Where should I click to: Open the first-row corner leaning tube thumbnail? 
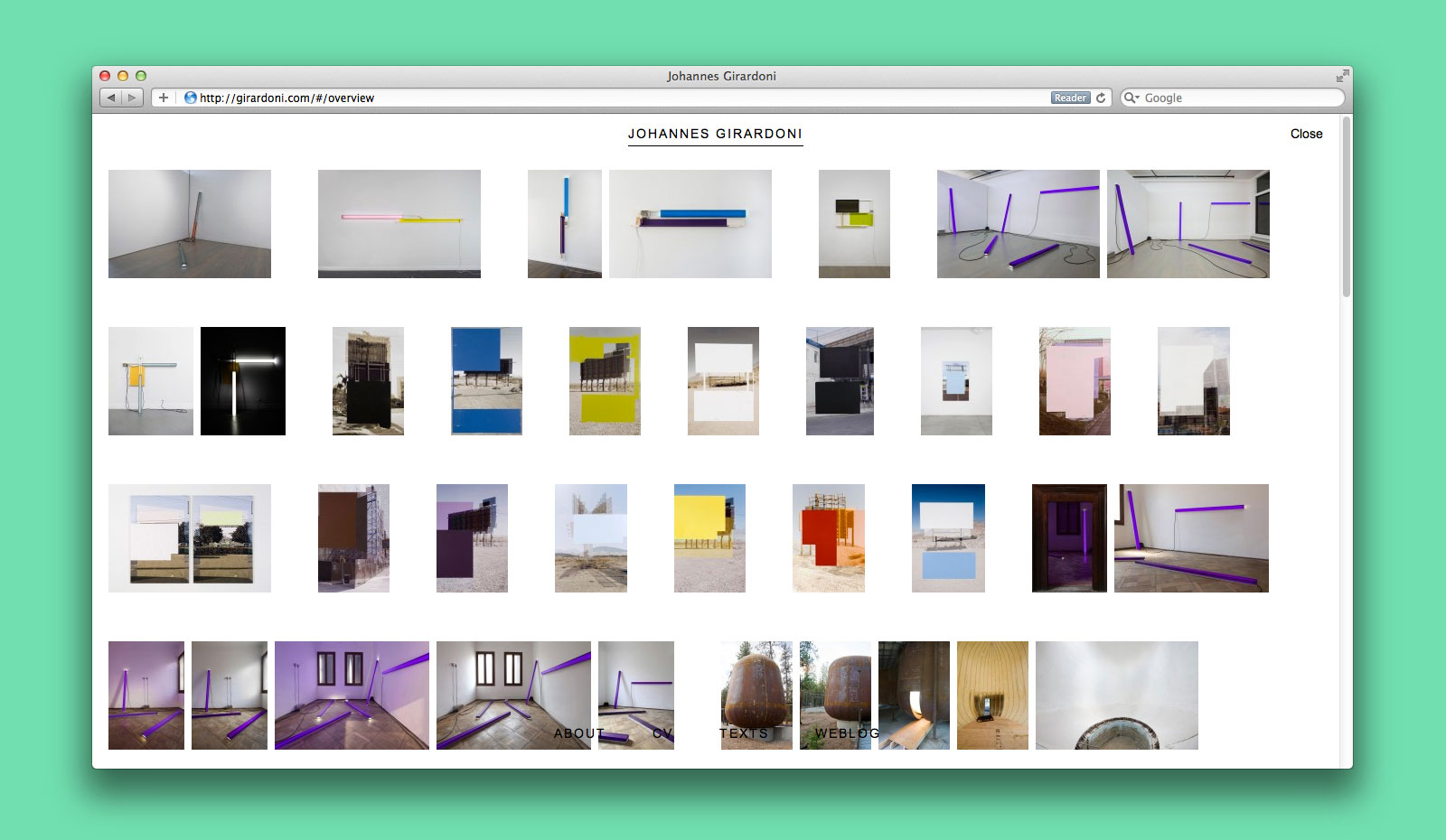click(190, 224)
